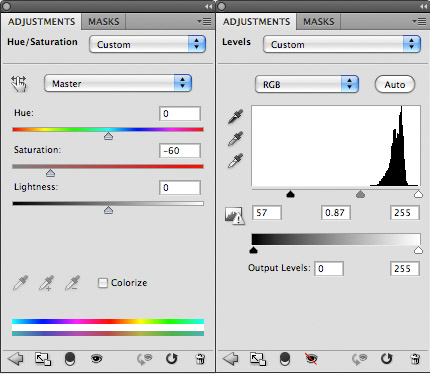This screenshot has width=430, height=374.
Task: Switch Hue/Saturation panel to expanded view
Action: (43, 359)
